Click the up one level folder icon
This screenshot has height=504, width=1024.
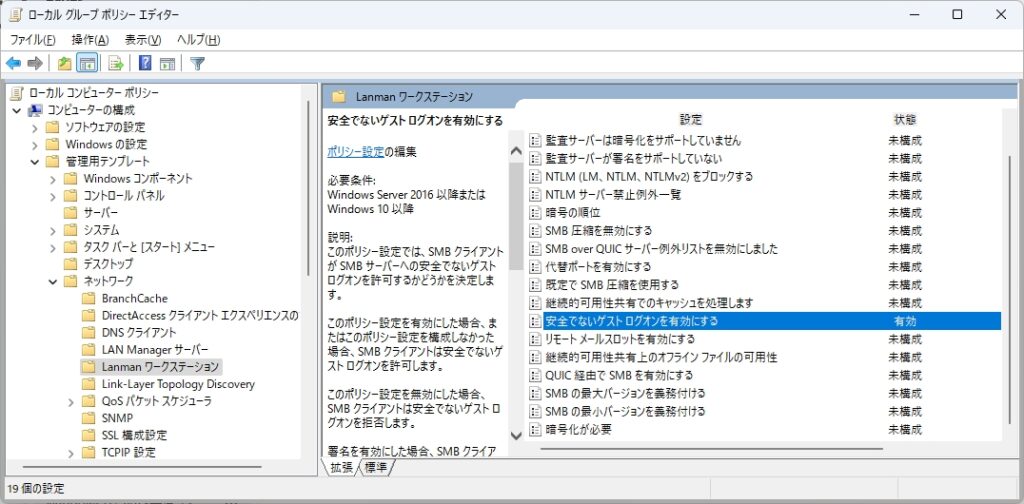tap(64, 64)
